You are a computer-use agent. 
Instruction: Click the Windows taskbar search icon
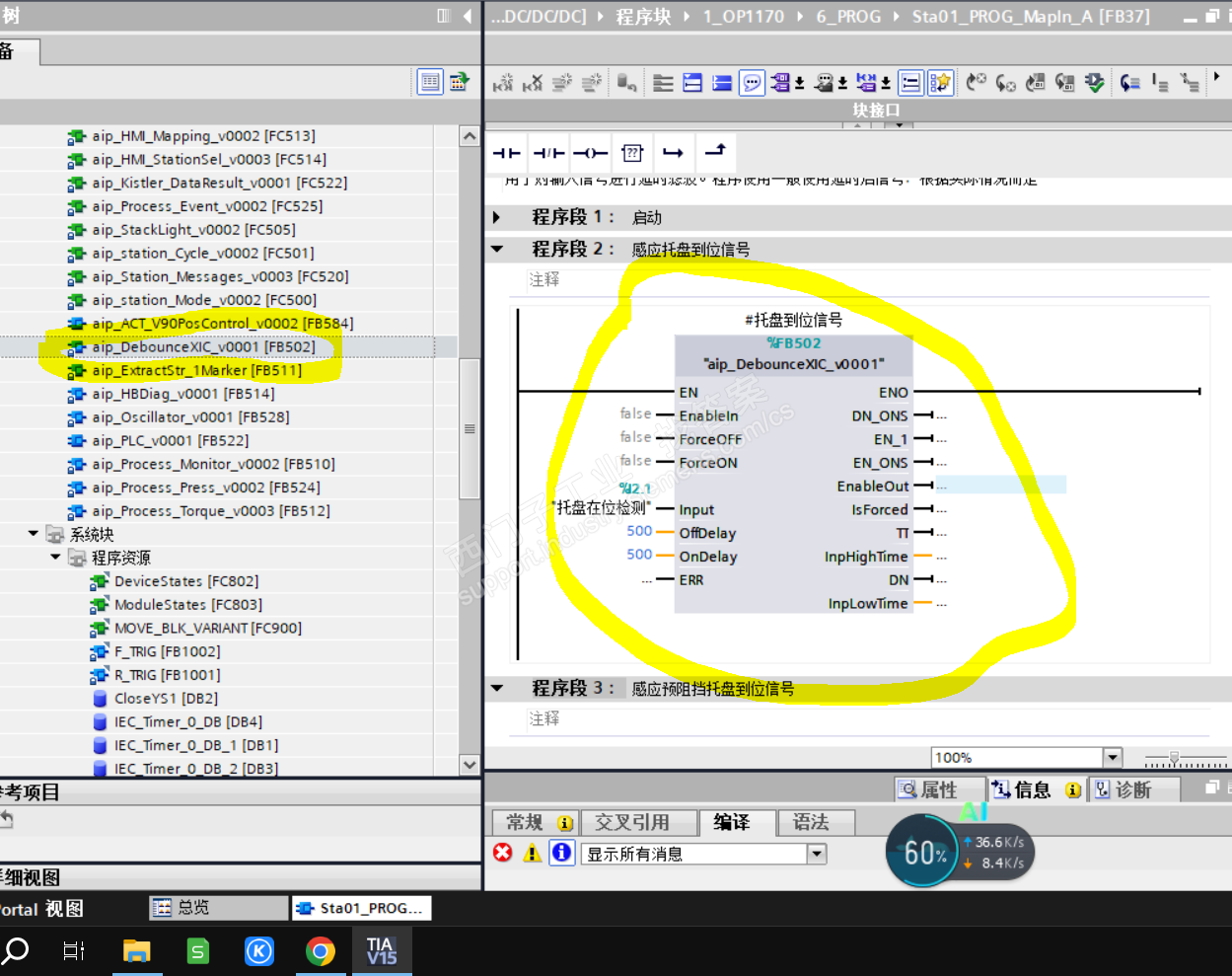click(16, 951)
